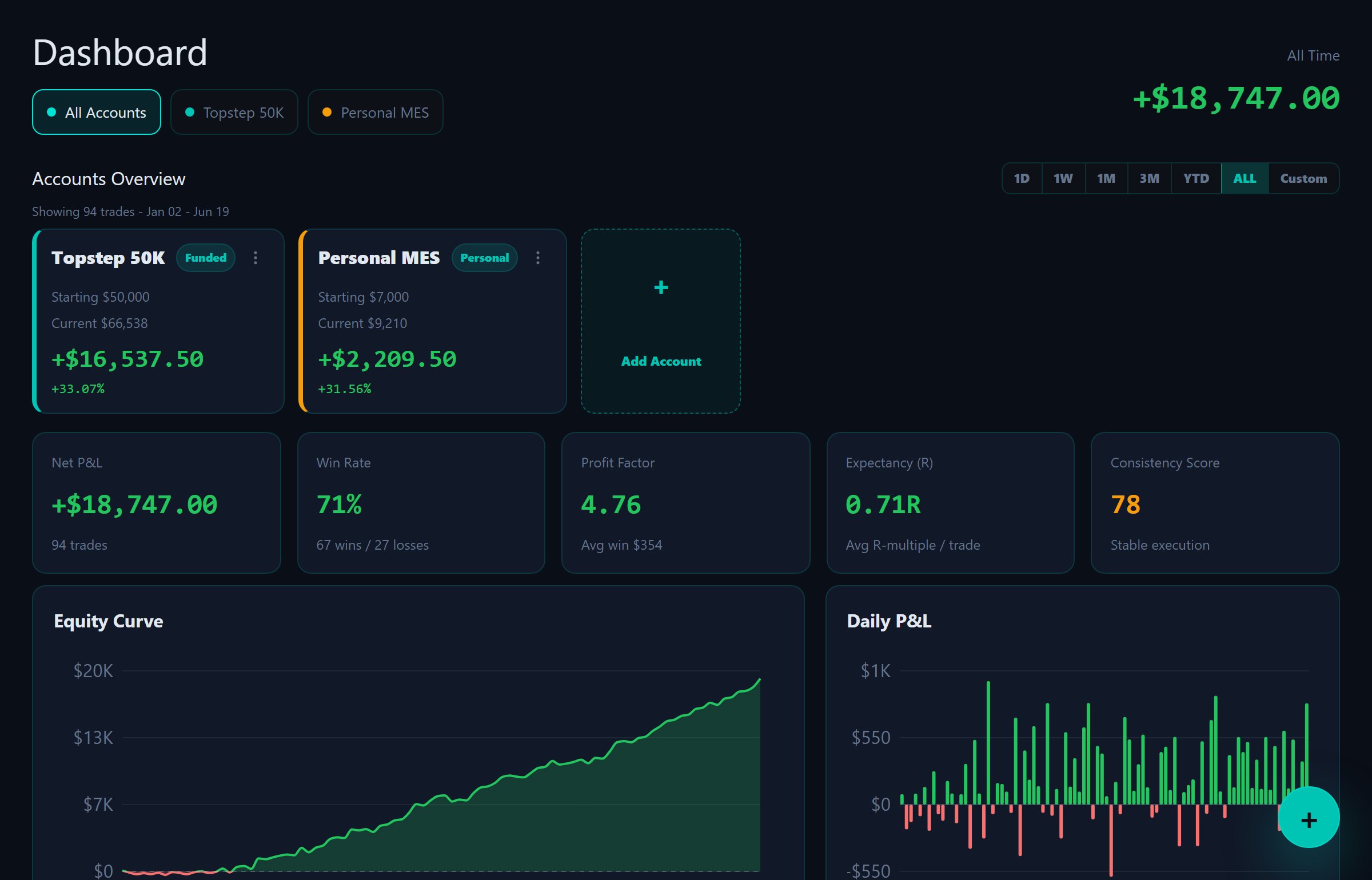Screen dimensions: 1372x880
Task: Select the ALL time range
Action: click(x=1245, y=178)
